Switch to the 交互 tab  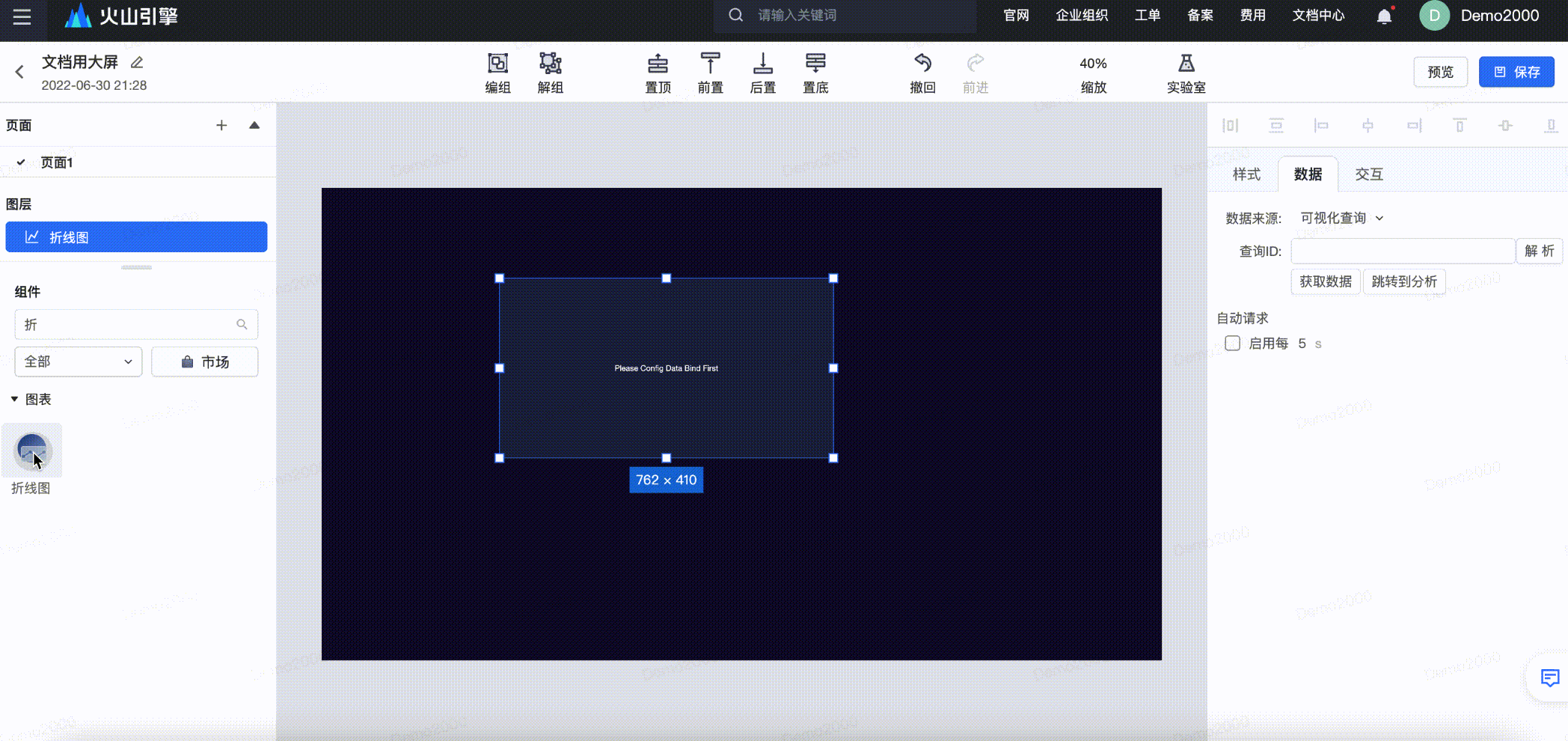coord(1369,174)
